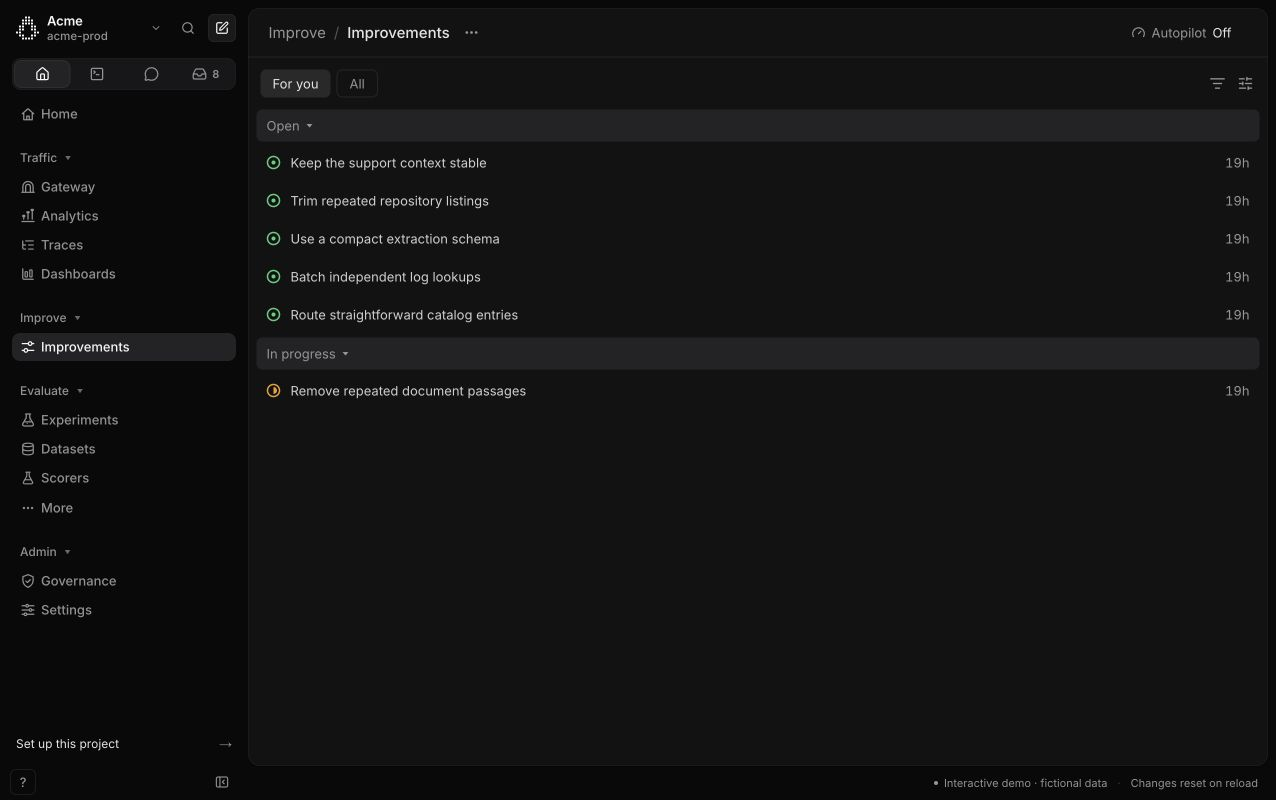Screen dimensions: 1276x800
Task: Open Dashboards in the sidebar
Action: tap(124, 274)
